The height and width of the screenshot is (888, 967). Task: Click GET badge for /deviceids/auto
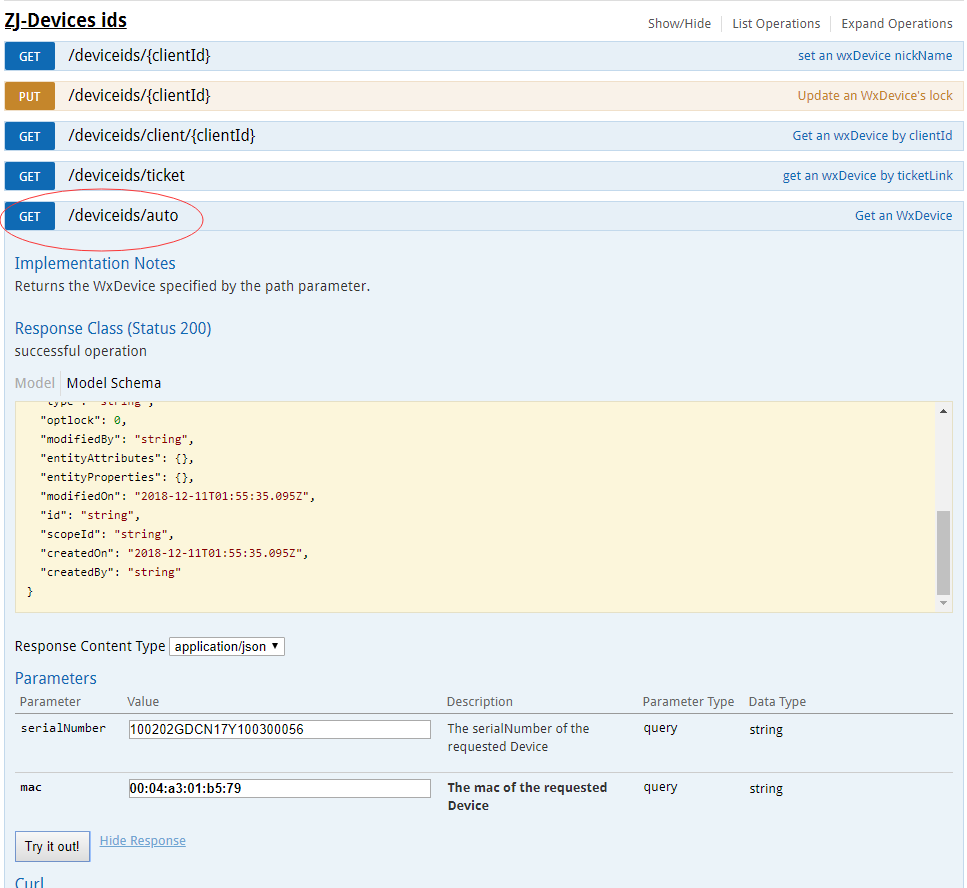pyautogui.click(x=30, y=216)
